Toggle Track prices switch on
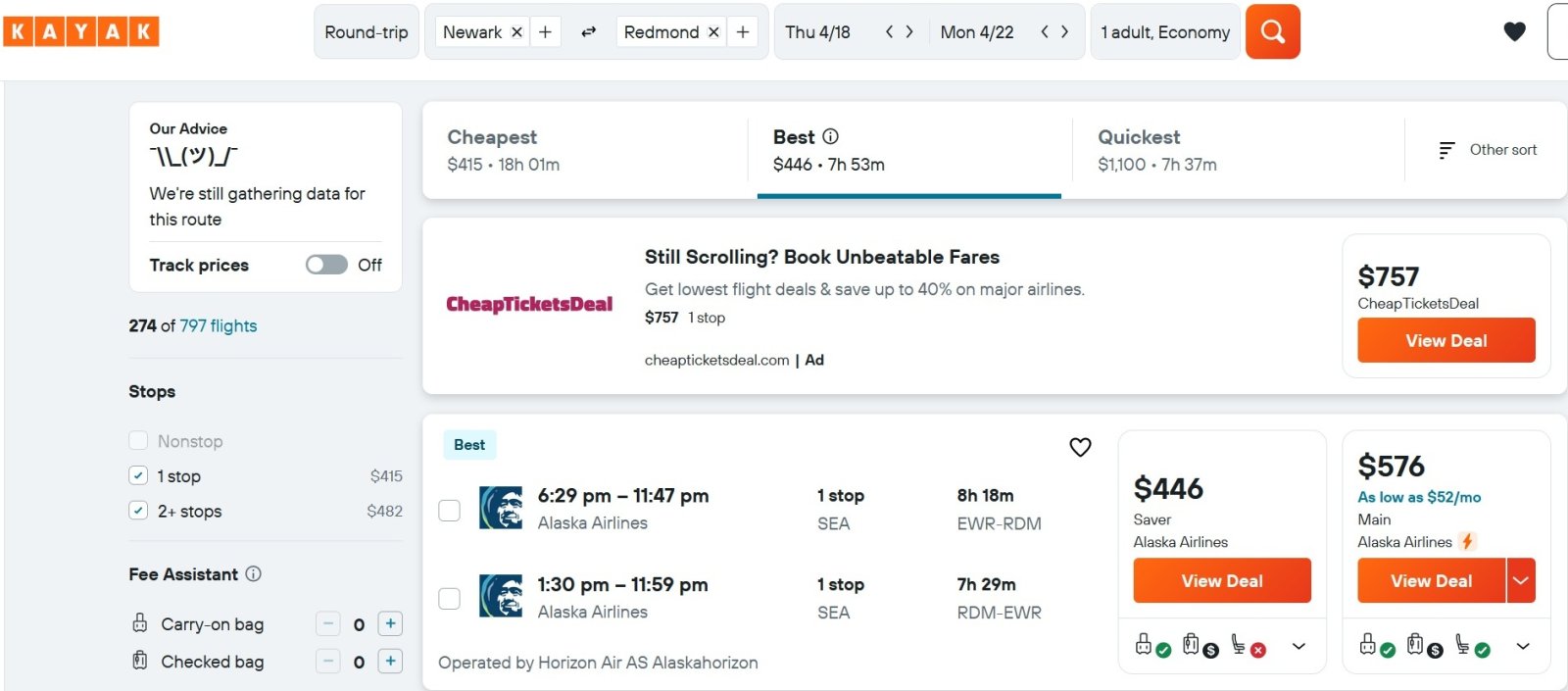 [x=326, y=265]
